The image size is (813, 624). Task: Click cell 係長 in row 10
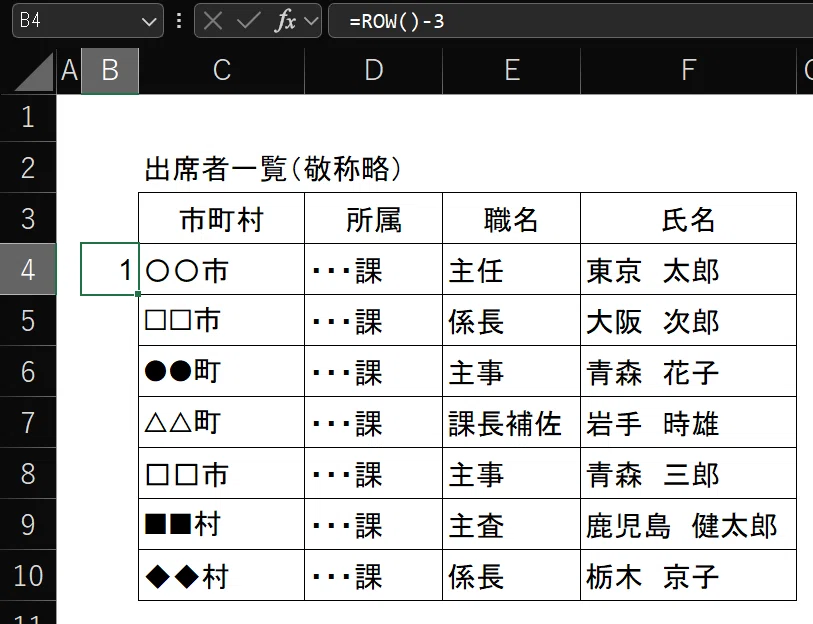[511, 575]
